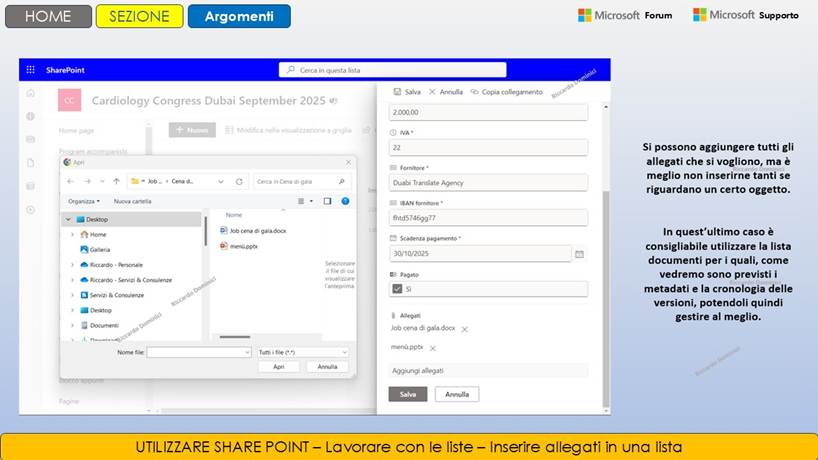The width and height of the screenshot is (818, 460).
Task: Click Annulla in the top command bar
Action: point(446,92)
